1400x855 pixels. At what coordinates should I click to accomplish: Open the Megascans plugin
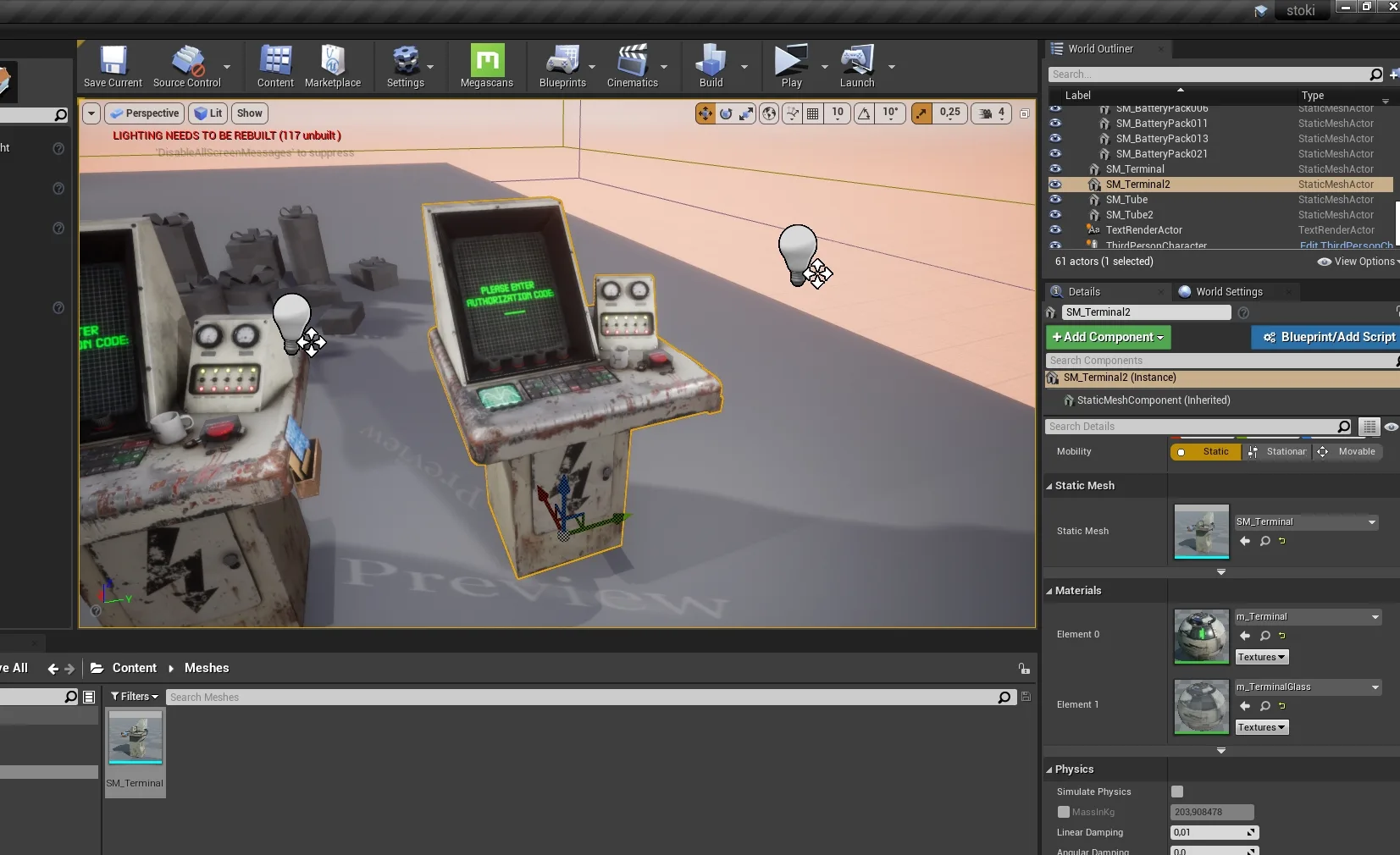point(486,66)
